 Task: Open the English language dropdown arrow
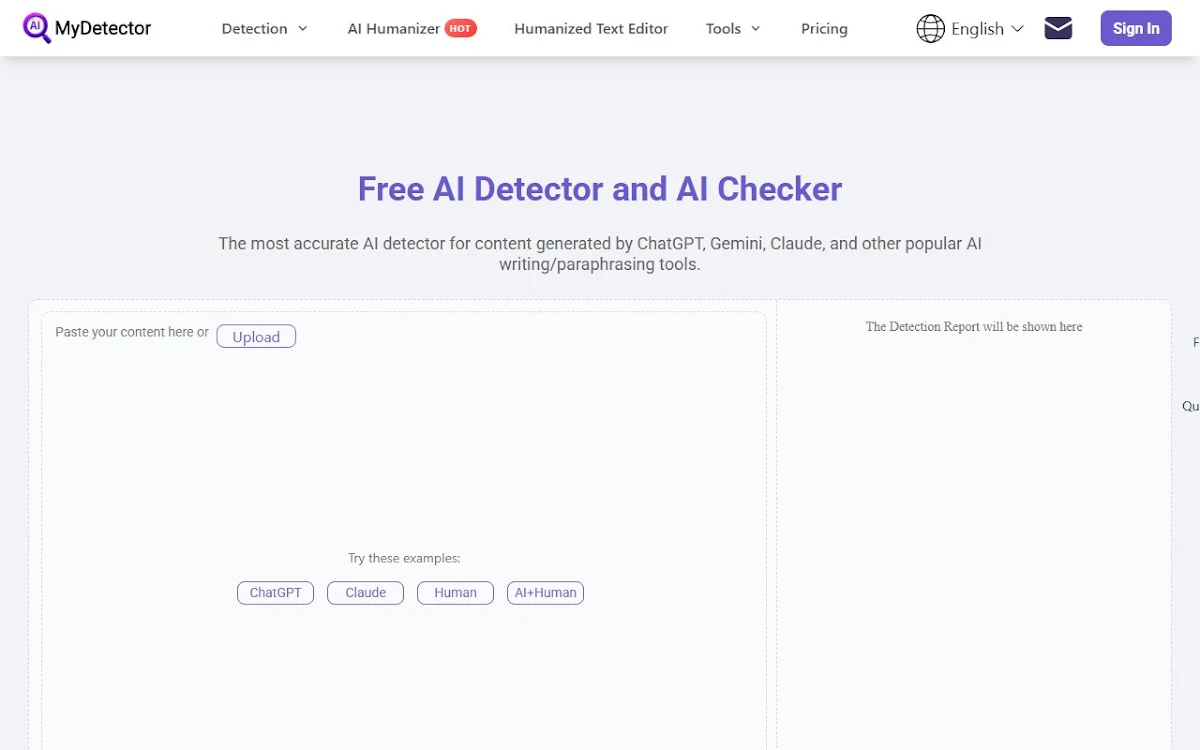point(1018,29)
